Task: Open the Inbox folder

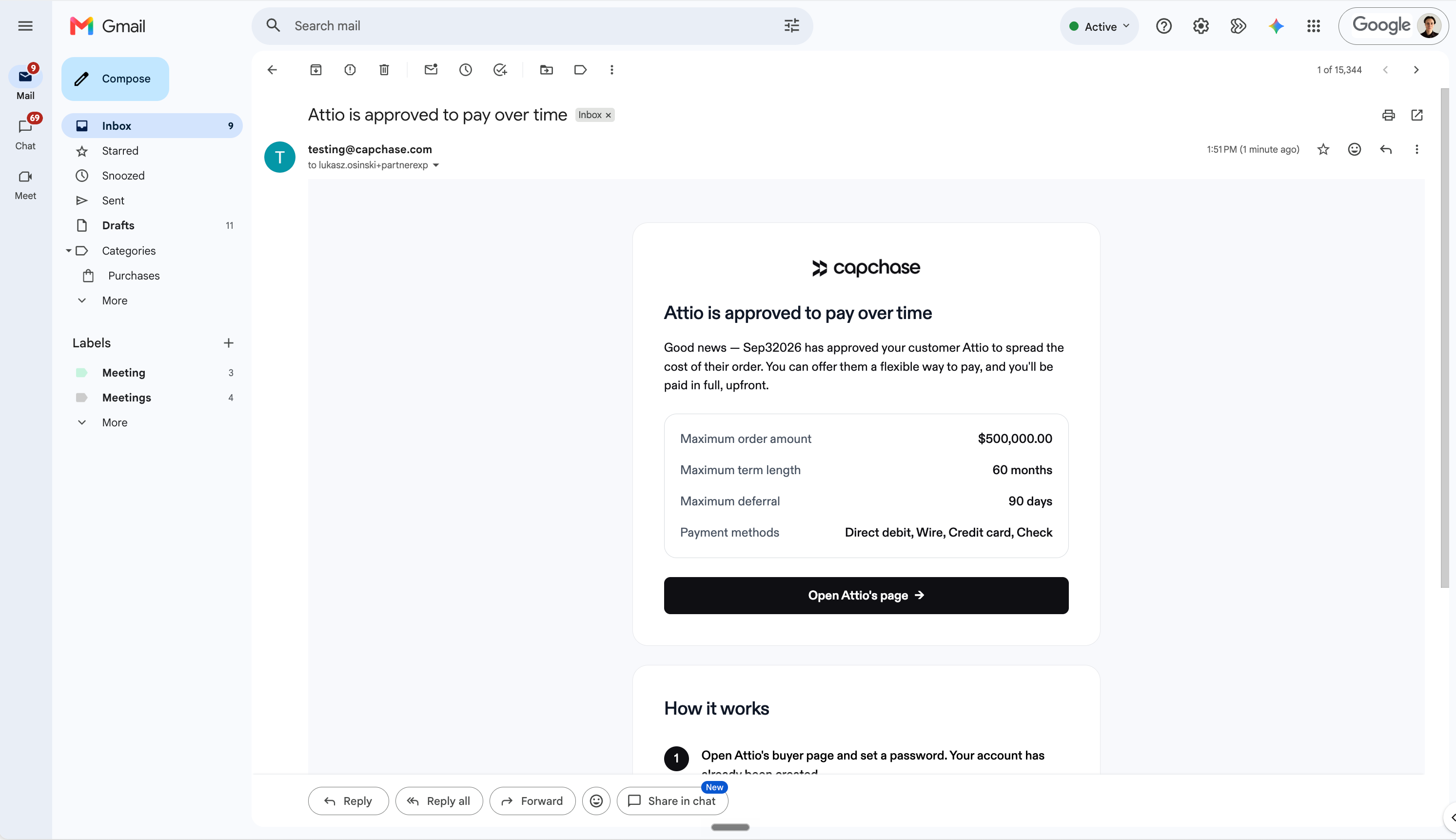Action: point(152,126)
